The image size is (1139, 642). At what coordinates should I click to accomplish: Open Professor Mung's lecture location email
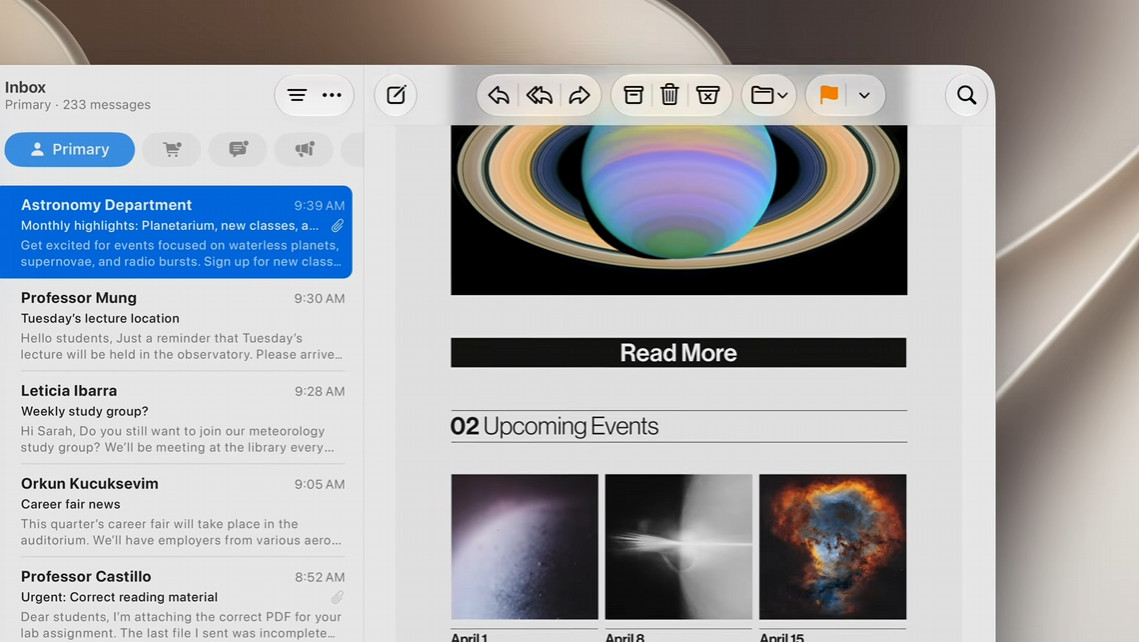point(176,325)
